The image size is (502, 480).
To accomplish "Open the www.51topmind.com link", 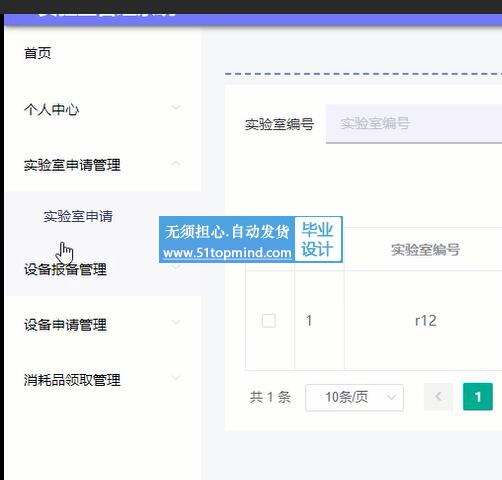I will click(x=227, y=253).
